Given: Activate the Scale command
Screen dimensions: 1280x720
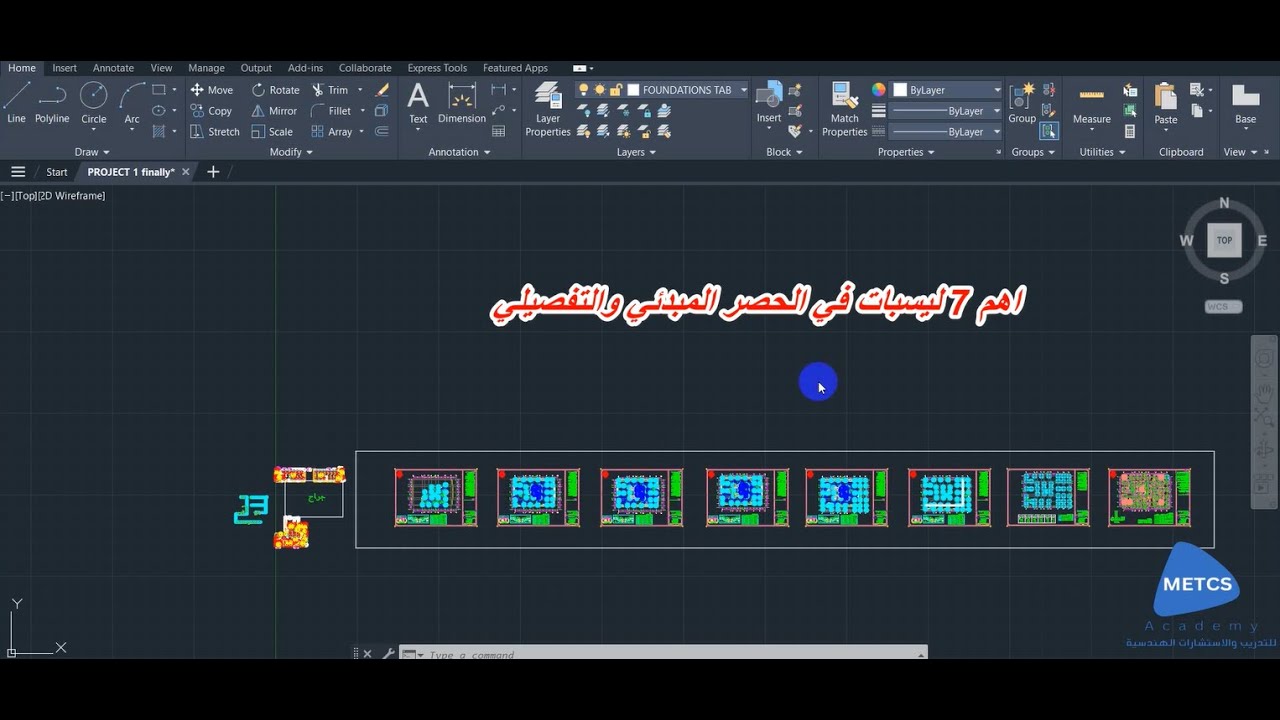Looking at the screenshot, I should point(272,132).
